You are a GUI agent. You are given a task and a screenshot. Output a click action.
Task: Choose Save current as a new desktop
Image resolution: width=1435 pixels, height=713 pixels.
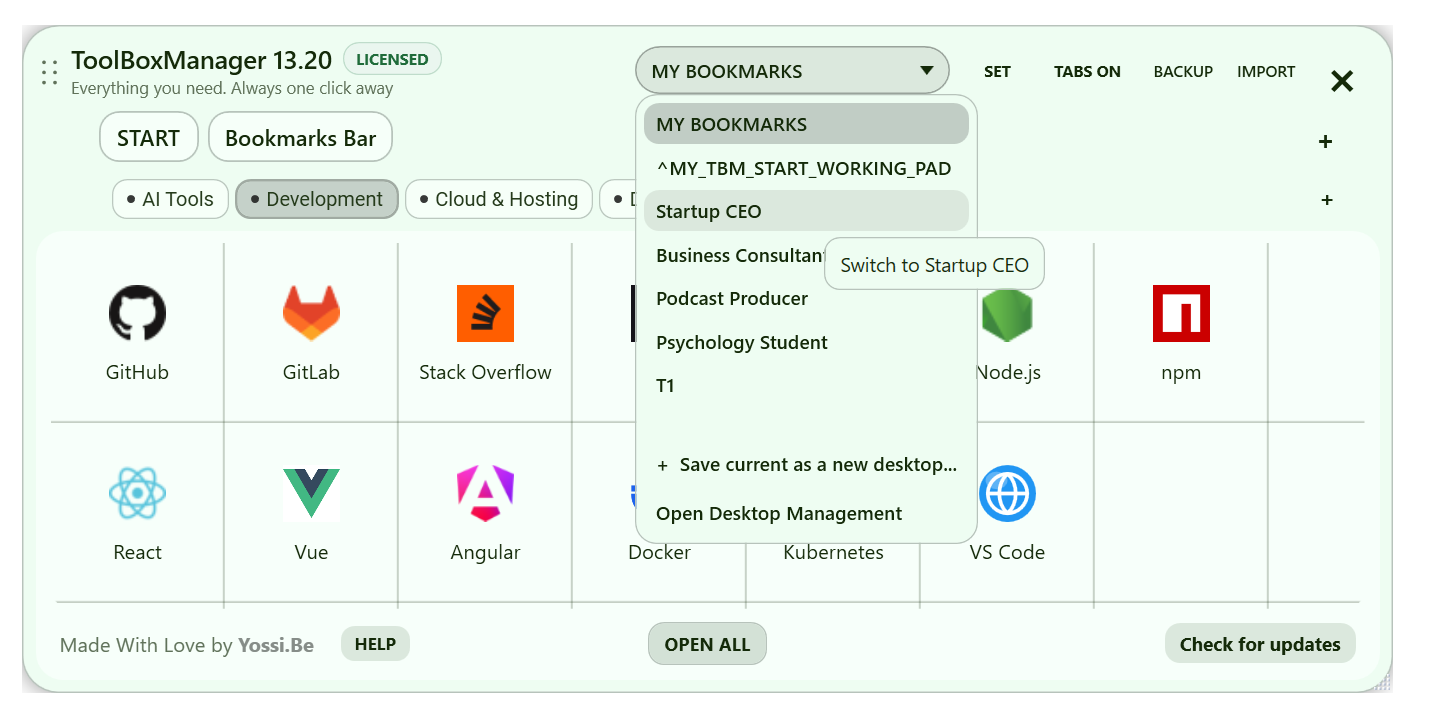[806, 465]
